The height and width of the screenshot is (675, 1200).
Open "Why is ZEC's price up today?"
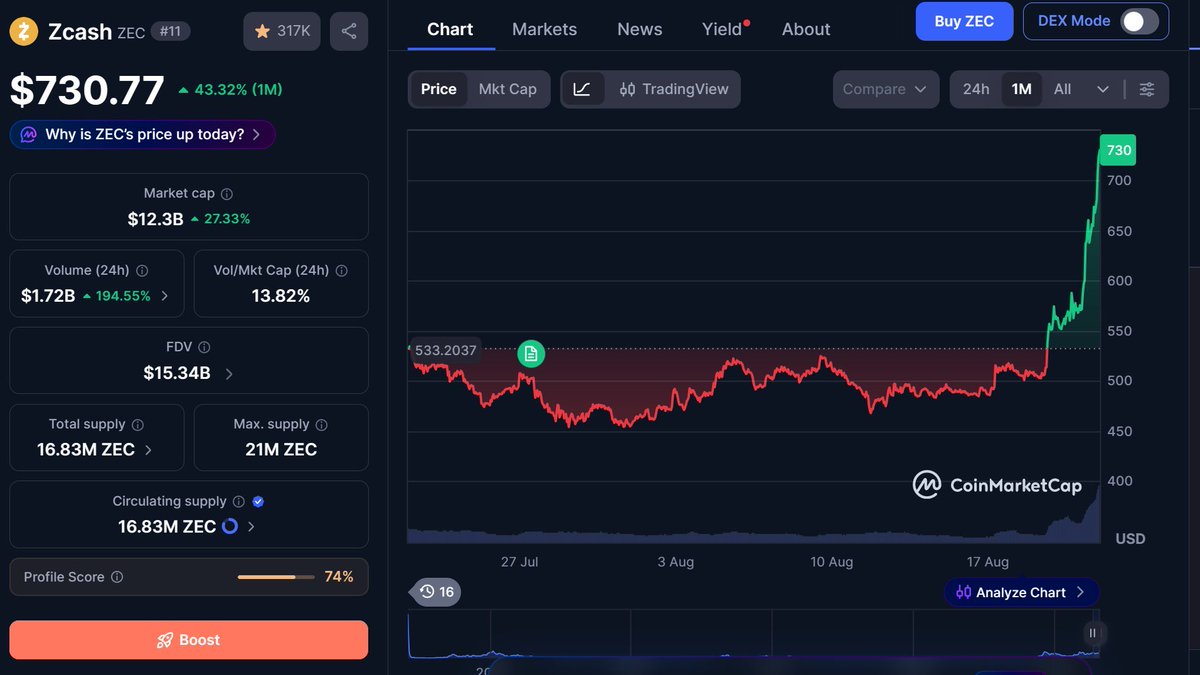143,134
